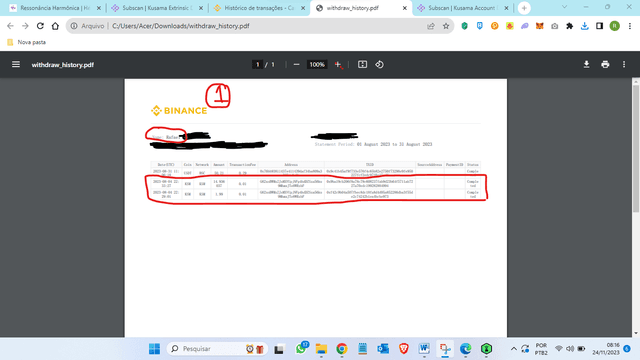Open the Chrome extensions puzzle icon
Viewport: 640px width, 360px height.
pyautogui.click(x=569, y=26)
